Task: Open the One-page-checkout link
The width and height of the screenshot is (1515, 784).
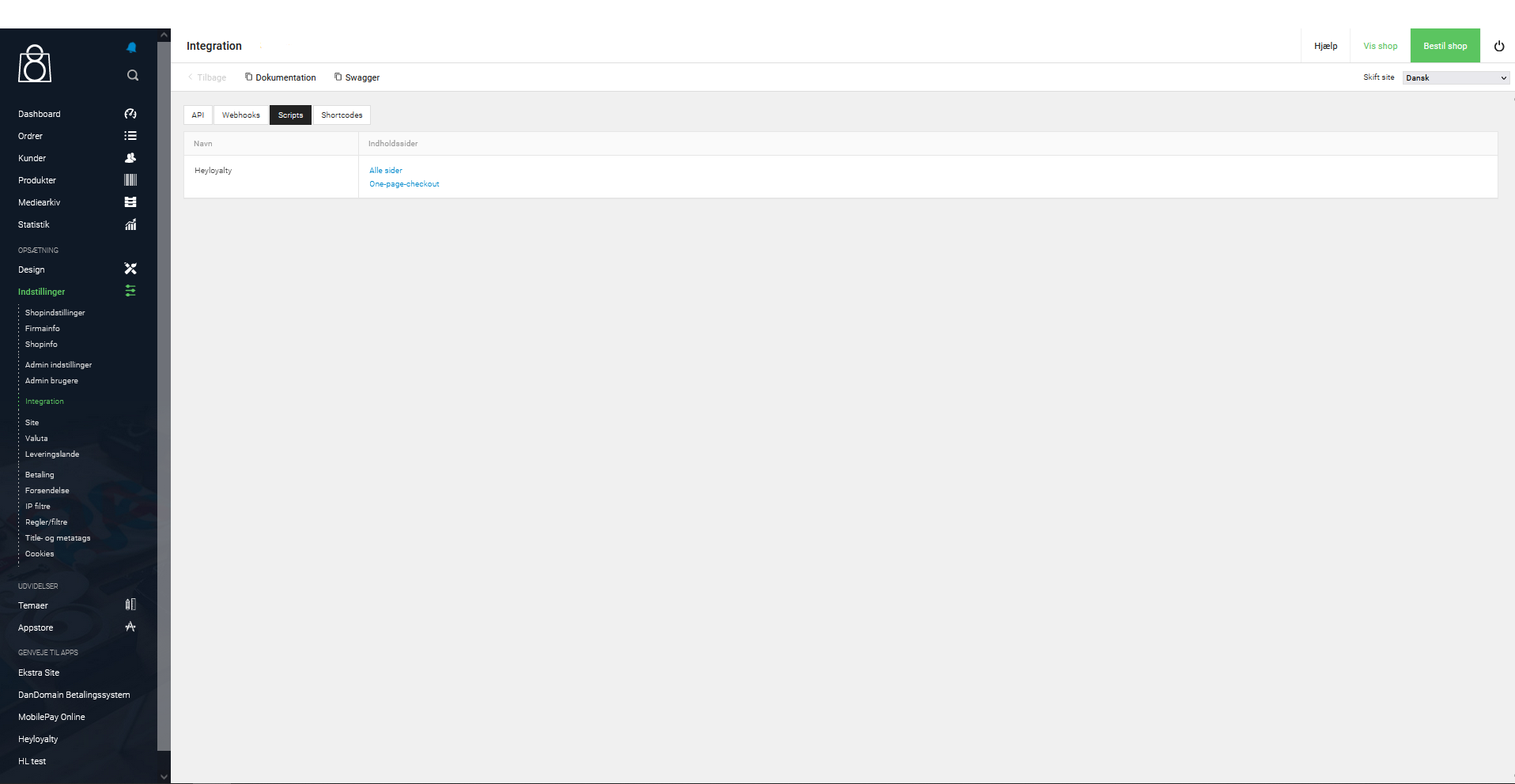Action: pos(404,183)
